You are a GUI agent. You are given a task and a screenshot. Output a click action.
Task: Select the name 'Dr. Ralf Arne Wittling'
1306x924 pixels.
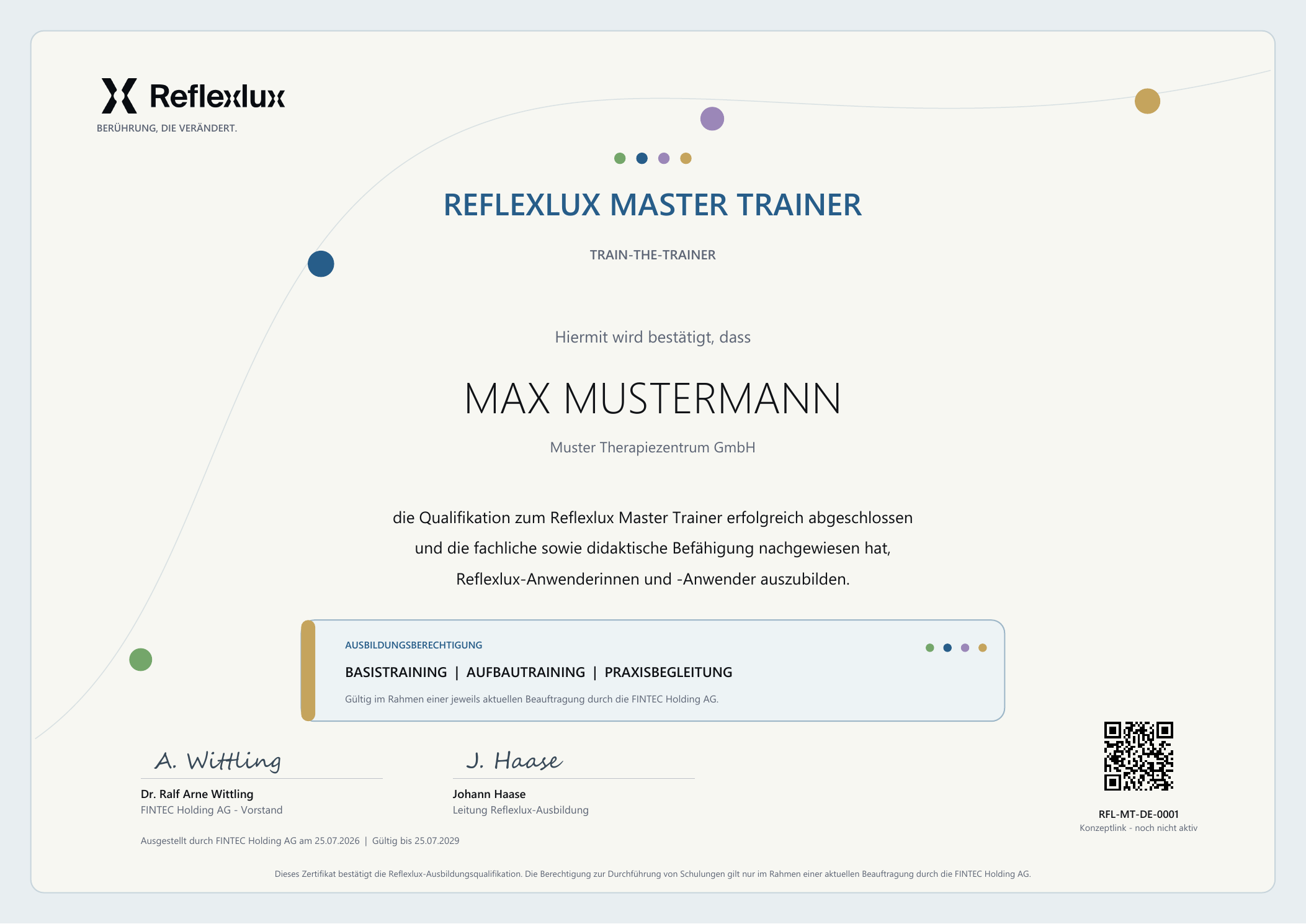tap(197, 794)
